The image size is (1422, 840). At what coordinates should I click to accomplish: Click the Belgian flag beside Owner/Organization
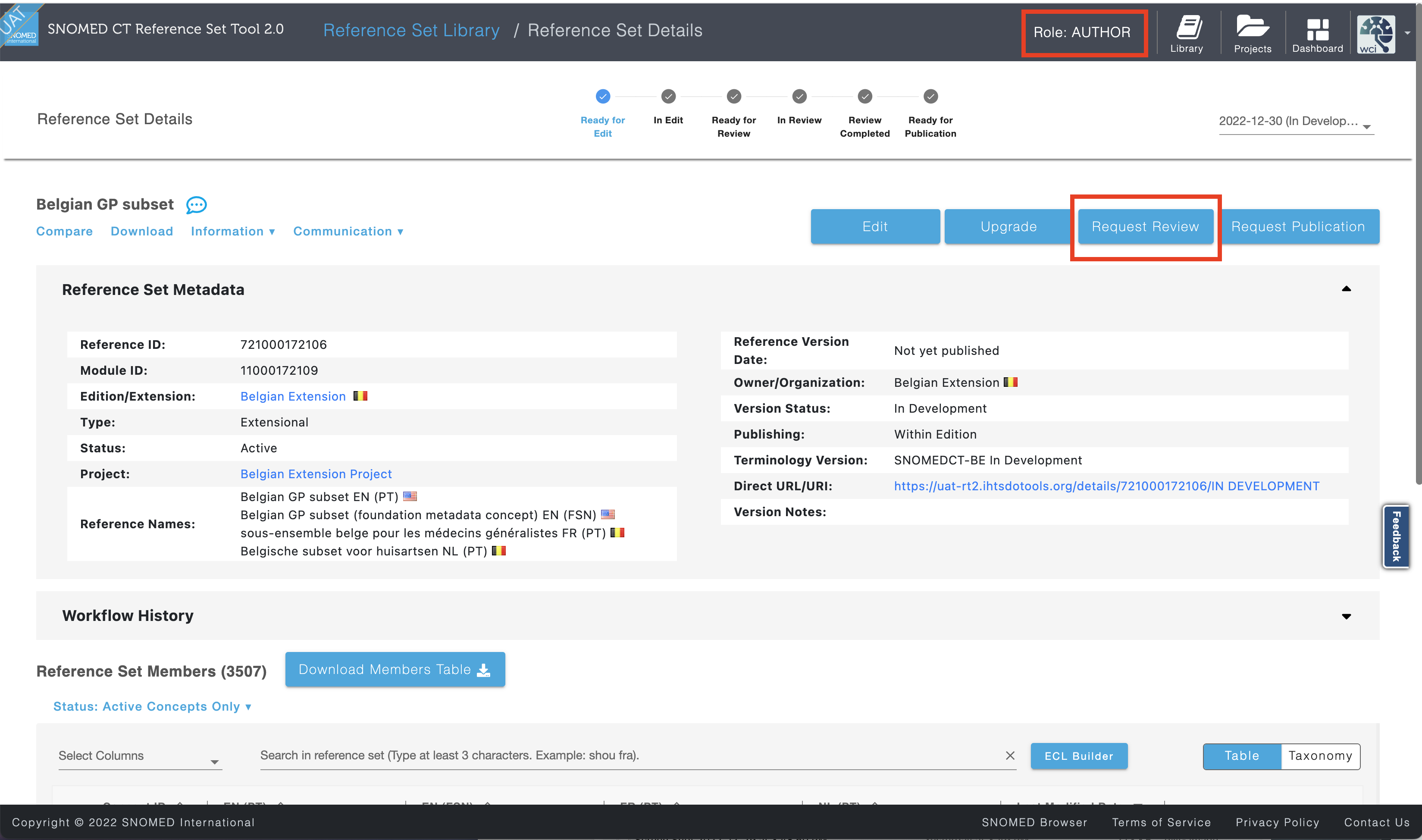pos(1011,382)
